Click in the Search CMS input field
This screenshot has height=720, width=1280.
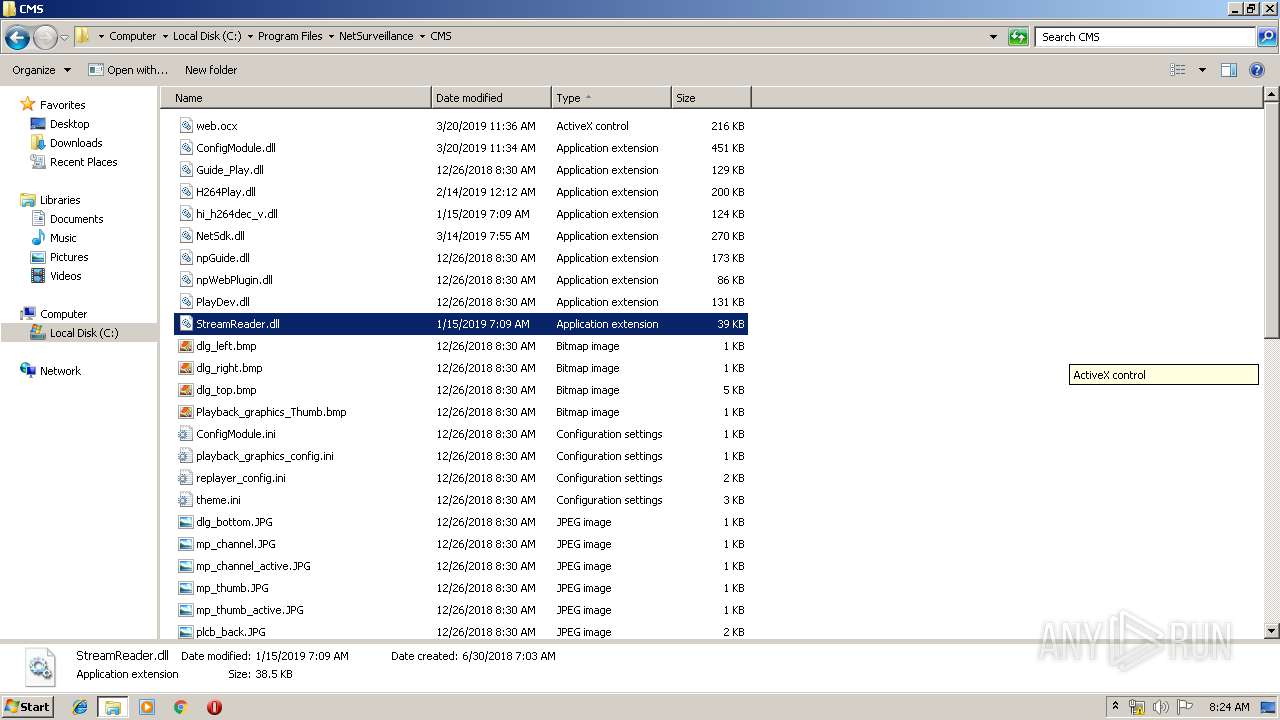coord(1146,37)
